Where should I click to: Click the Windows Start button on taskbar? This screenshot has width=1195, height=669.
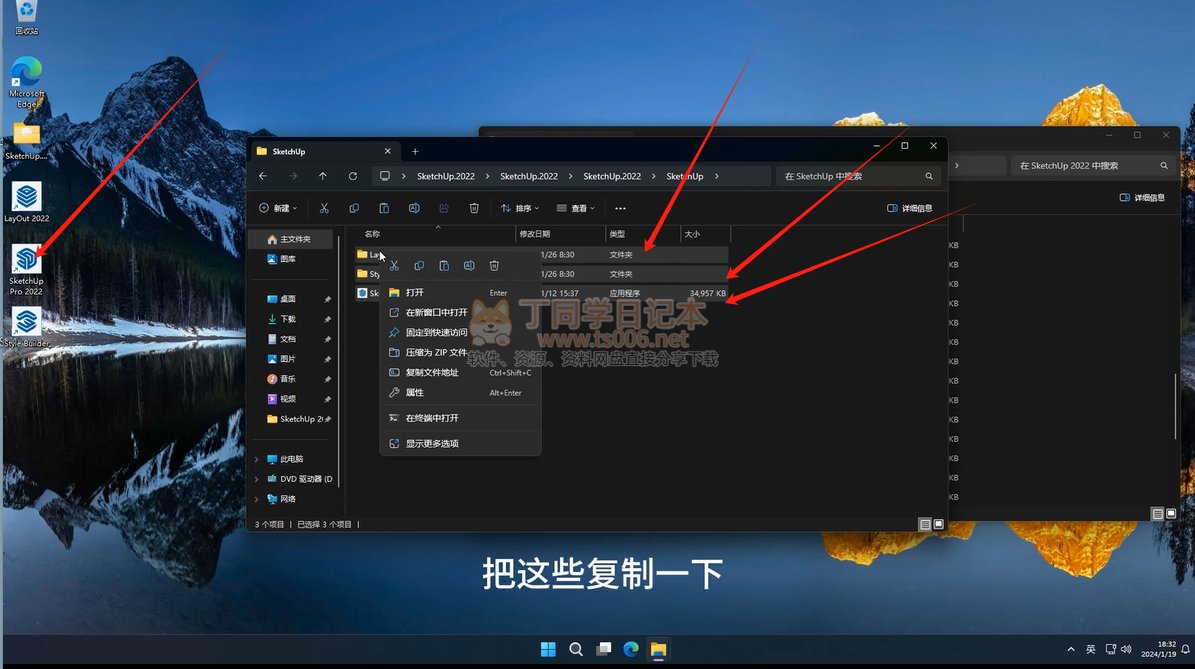point(548,649)
